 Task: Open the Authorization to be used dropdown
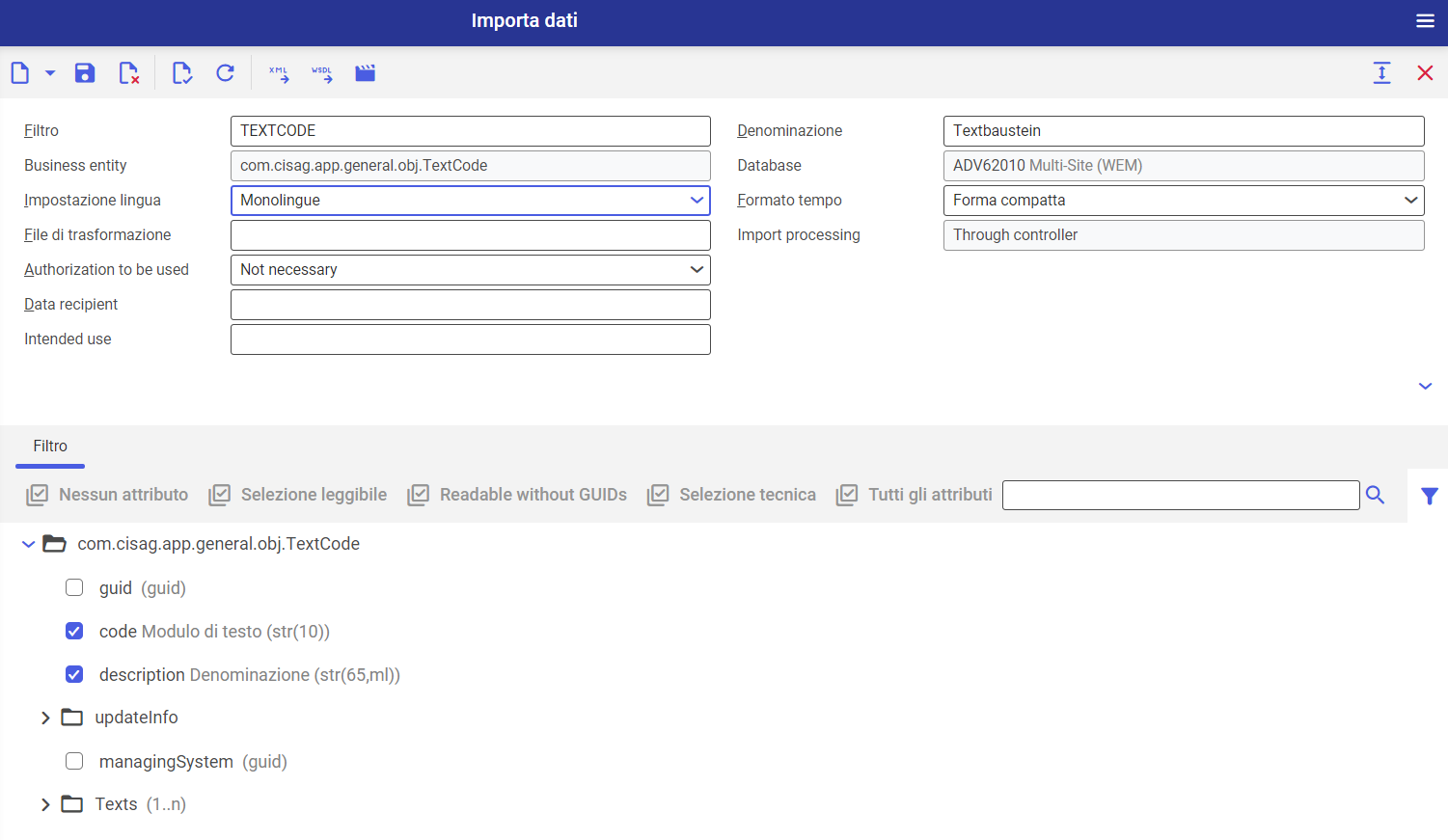tap(471, 270)
